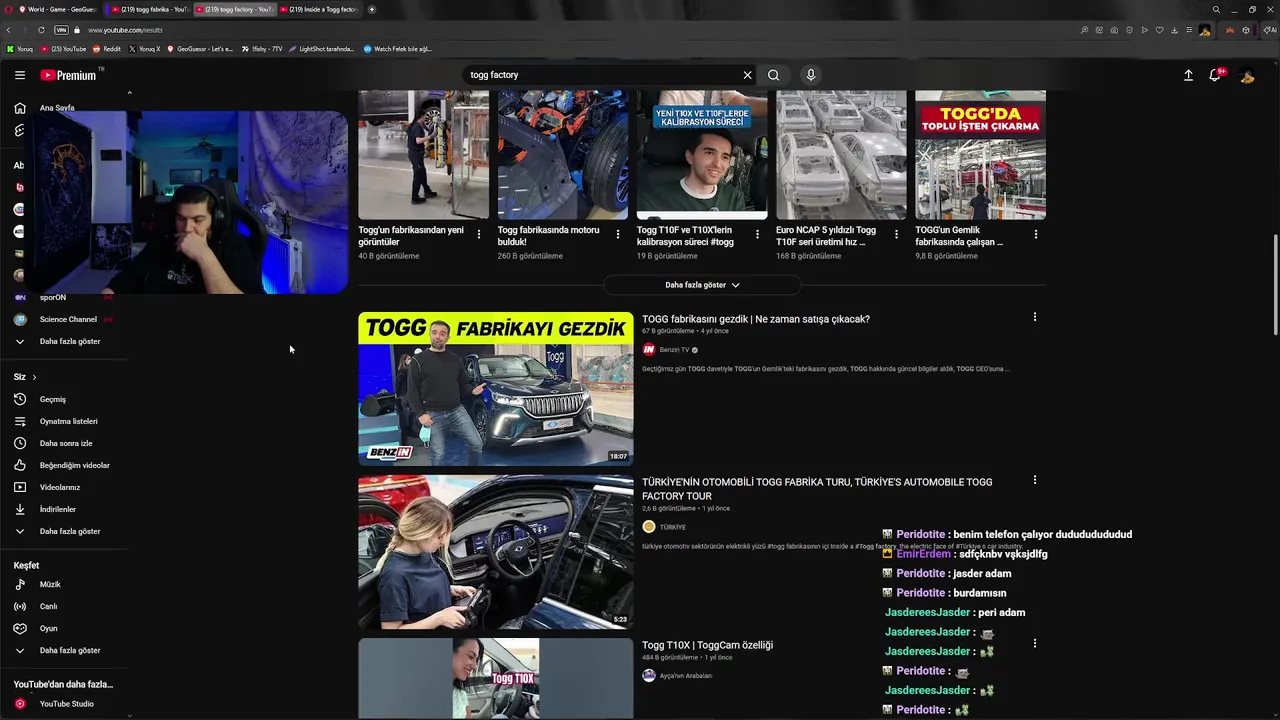1280x720 pixels.
Task: Open TÜRKİYE'NİN OTOMOBİLİ TOGG FABRİKA TURU title
Action: (x=817, y=489)
